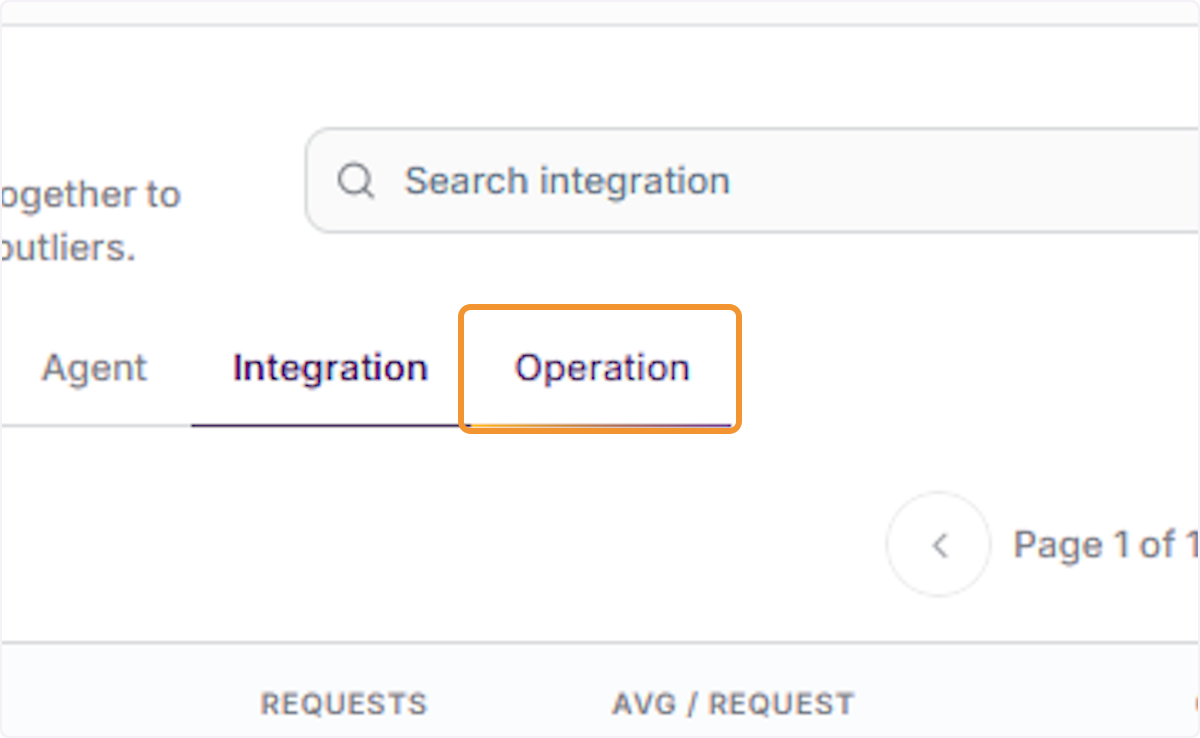
Task: Focus the Search integration field
Action: 752,181
